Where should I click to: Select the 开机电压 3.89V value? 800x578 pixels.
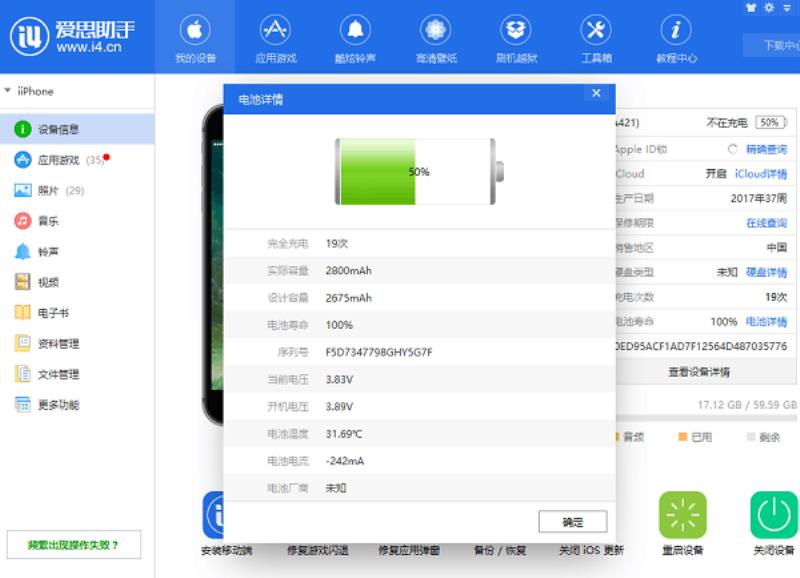pos(339,407)
